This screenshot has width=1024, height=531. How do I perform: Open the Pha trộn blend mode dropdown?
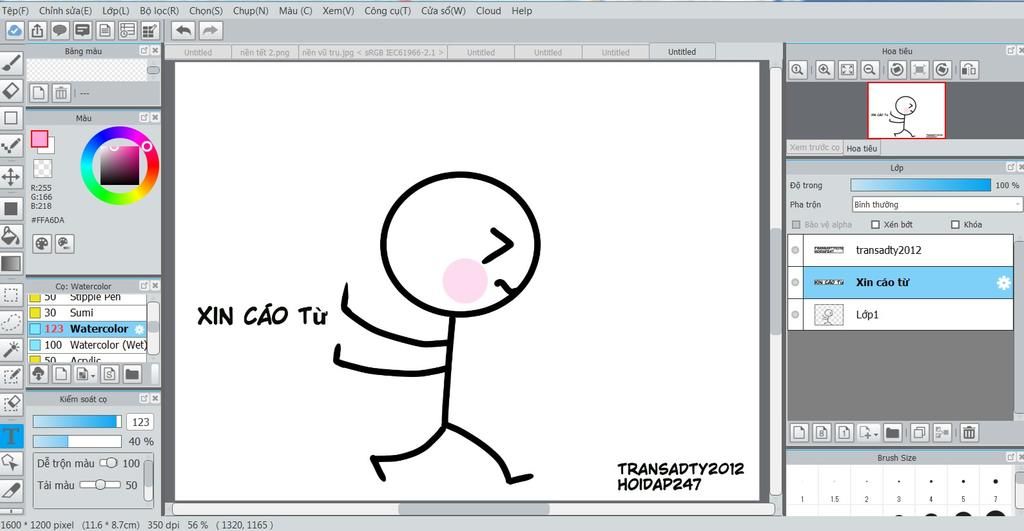point(935,204)
